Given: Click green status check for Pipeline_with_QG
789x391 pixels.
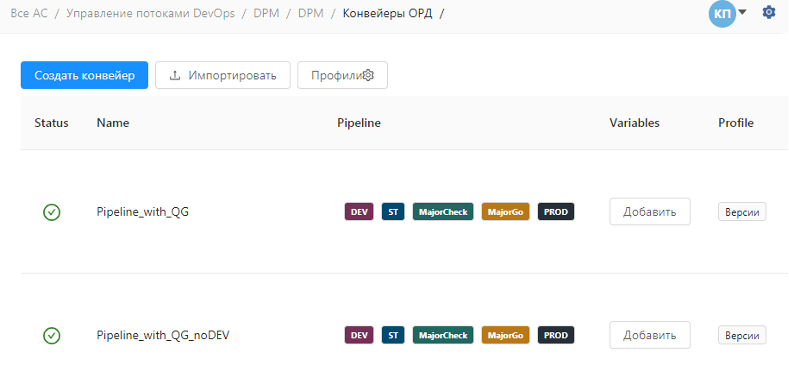Looking at the screenshot, I should coord(52,212).
